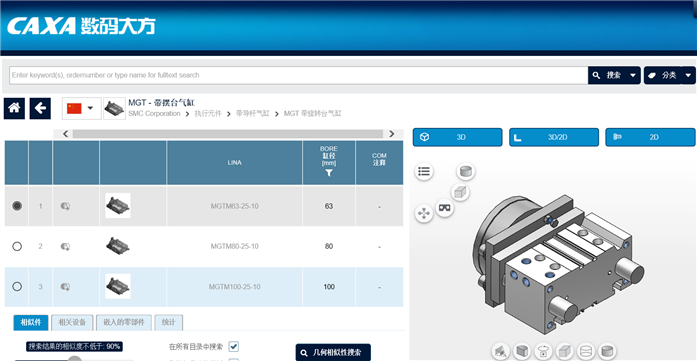The width and height of the screenshot is (697, 361).
Task: Open the China flag language dropdown
Action: coord(81,108)
